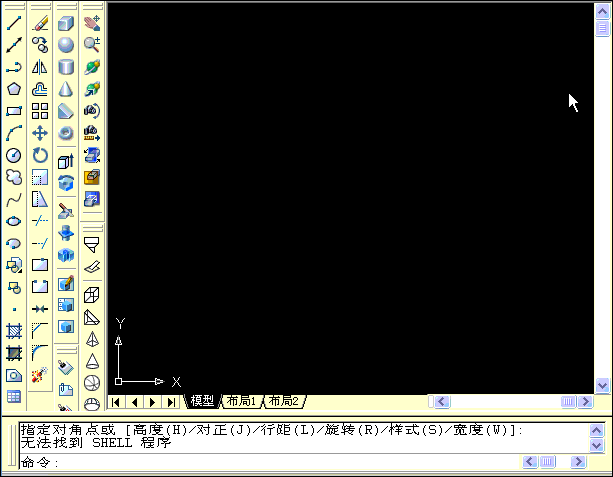Image resolution: width=613 pixels, height=477 pixels.
Task: Click the drawing area vertical scroll up arrow
Action: click(602, 12)
